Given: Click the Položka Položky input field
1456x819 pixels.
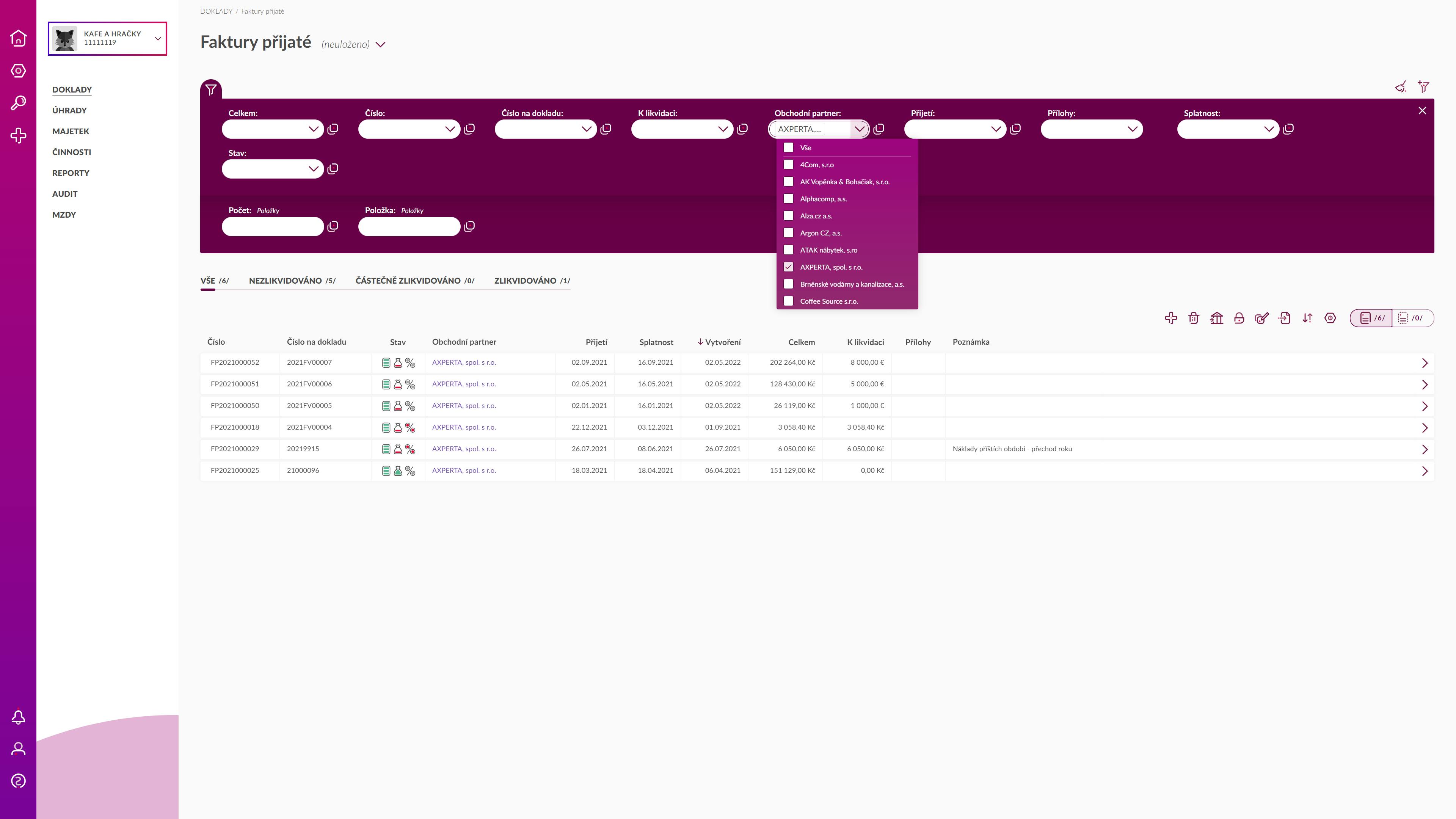Looking at the screenshot, I should click(x=409, y=227).
